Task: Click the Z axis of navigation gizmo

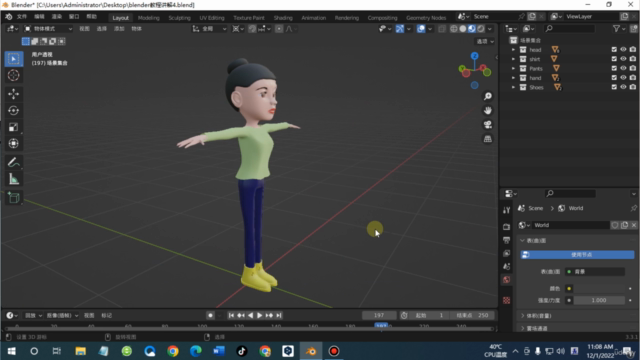Action: point(474,56)
